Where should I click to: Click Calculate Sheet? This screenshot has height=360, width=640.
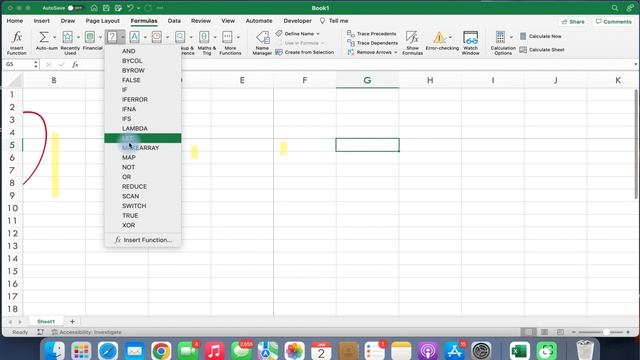[x=542, y=50]
